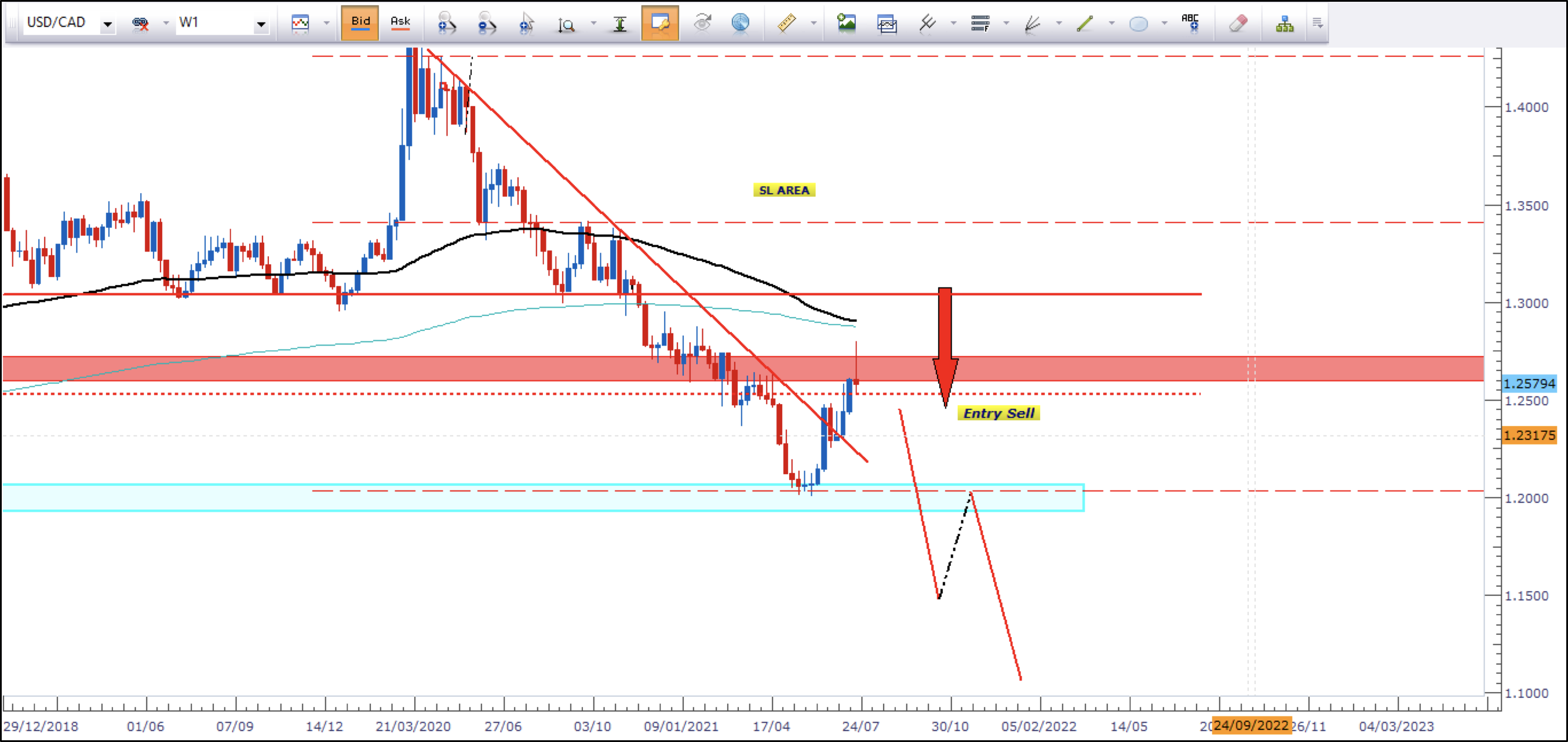Image resolution: width=1568 pixels, height=742 pixels.
Task: Toggle the Ask price button
Action: pos(400,23)
